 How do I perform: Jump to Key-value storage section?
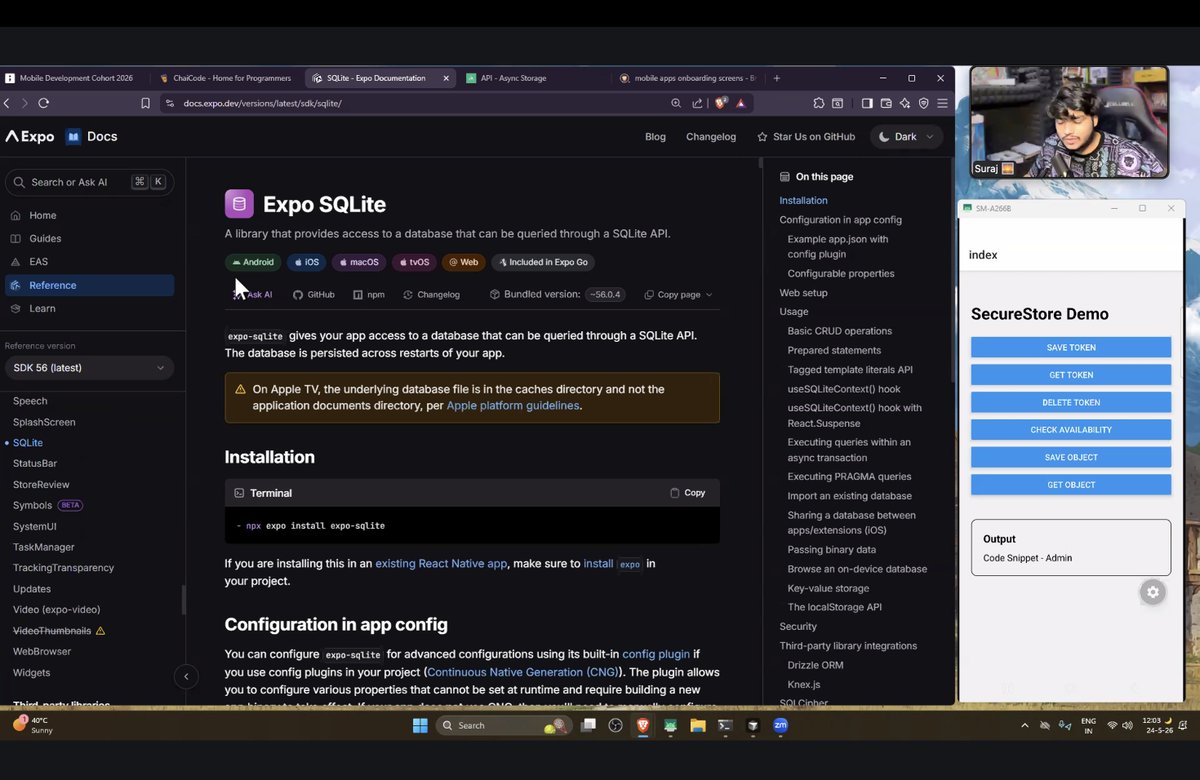click(x=828, y=588)
